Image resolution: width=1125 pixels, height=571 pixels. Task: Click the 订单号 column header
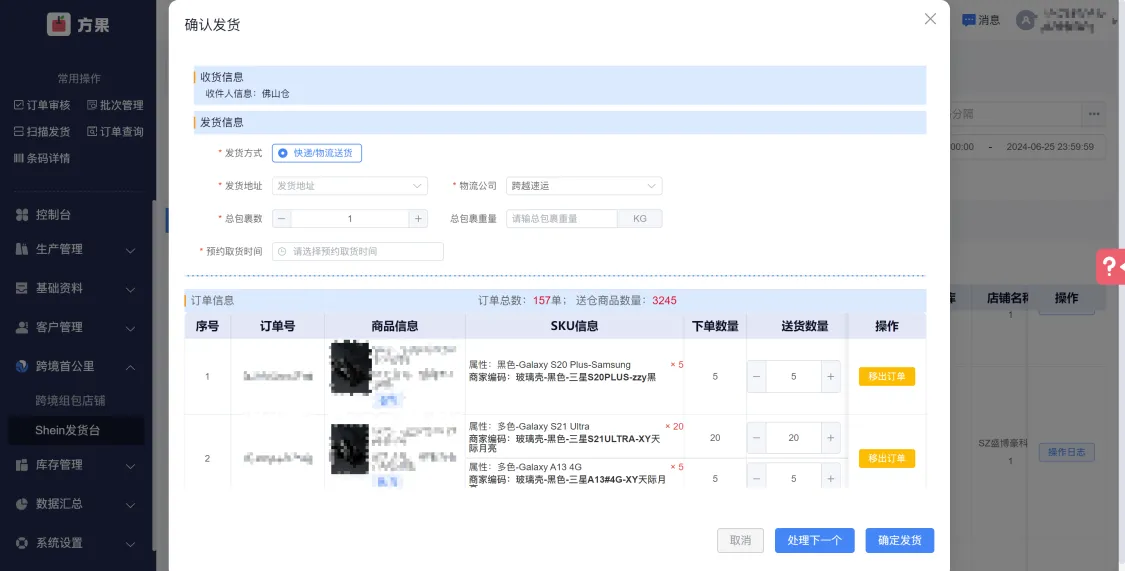pyautogui.click(x=278, y=326)
